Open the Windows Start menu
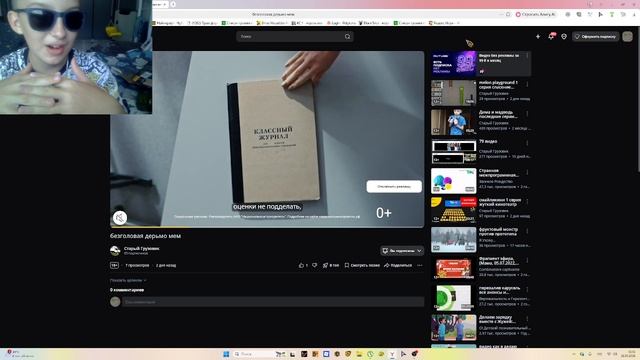 tap(226, 354)
